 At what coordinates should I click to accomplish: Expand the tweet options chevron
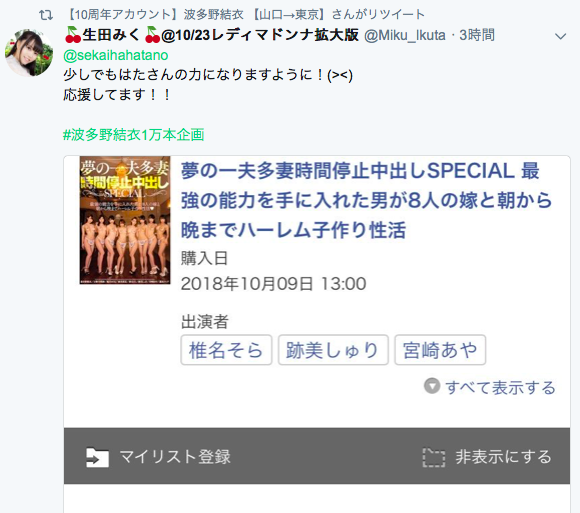tap(560, 36)
